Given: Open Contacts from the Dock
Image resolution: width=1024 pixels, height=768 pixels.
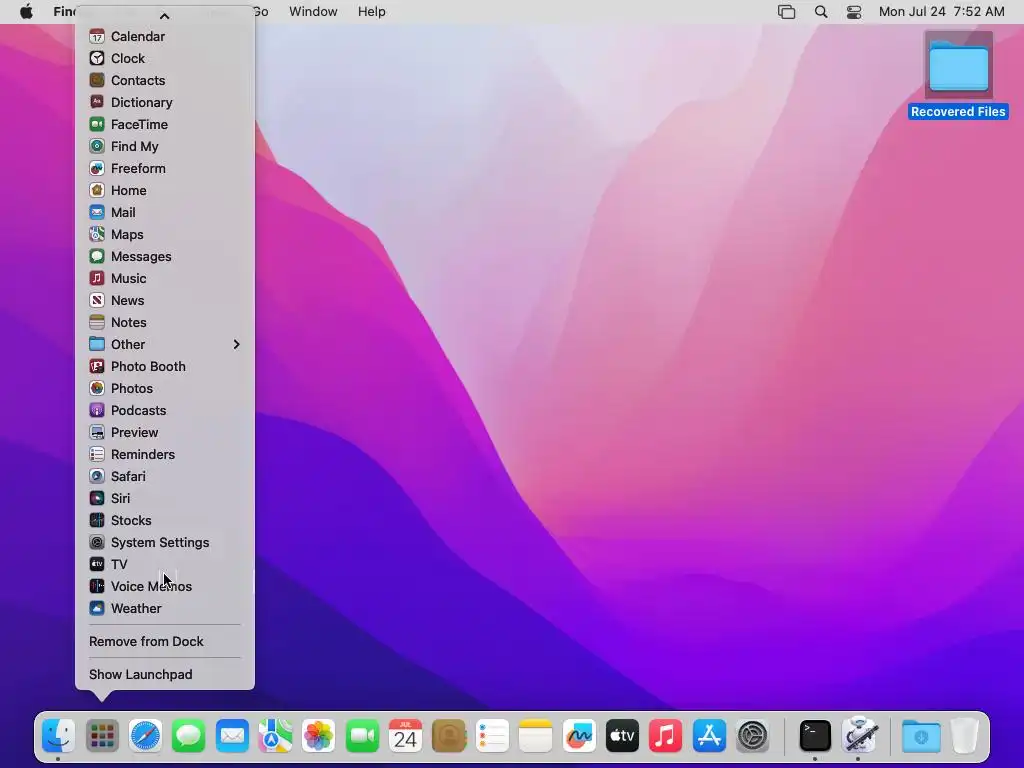Looking at the screenshot, I should (x=449, y=736).
